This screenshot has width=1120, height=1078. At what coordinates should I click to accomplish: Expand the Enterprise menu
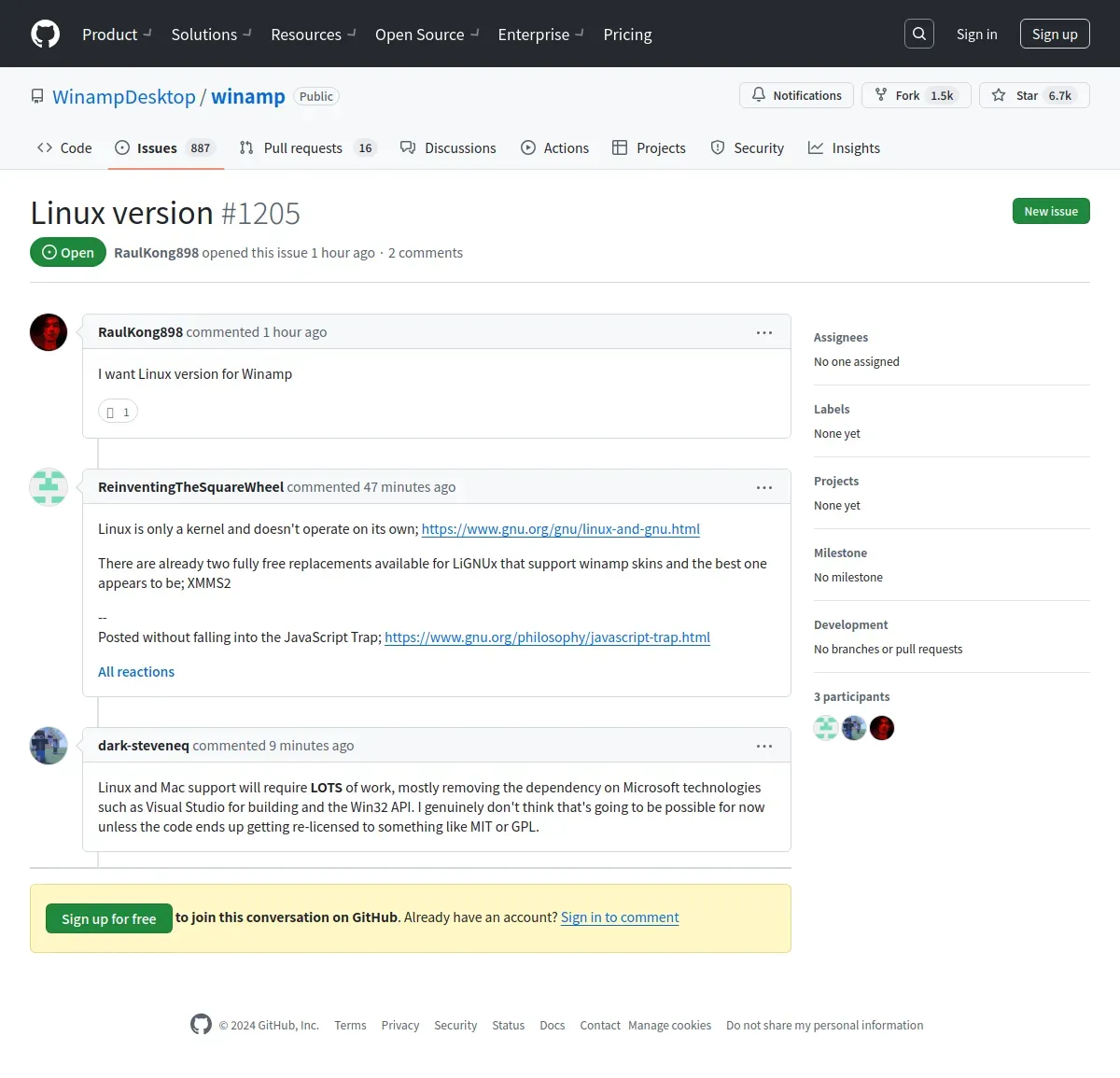click(x=541, y=35)
